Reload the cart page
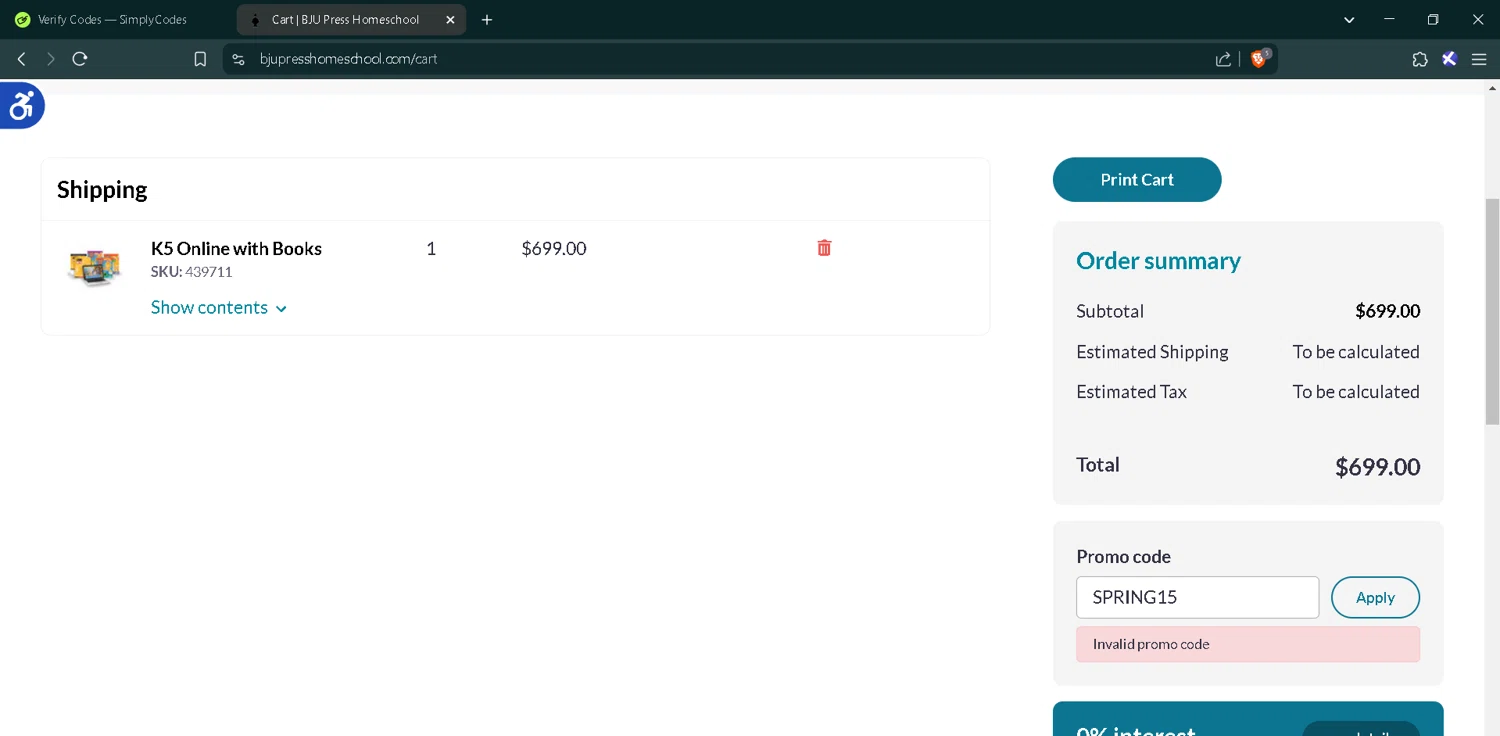Image resolution: width=1500 pixels, height=736 pixels. [x=80, y=59]
